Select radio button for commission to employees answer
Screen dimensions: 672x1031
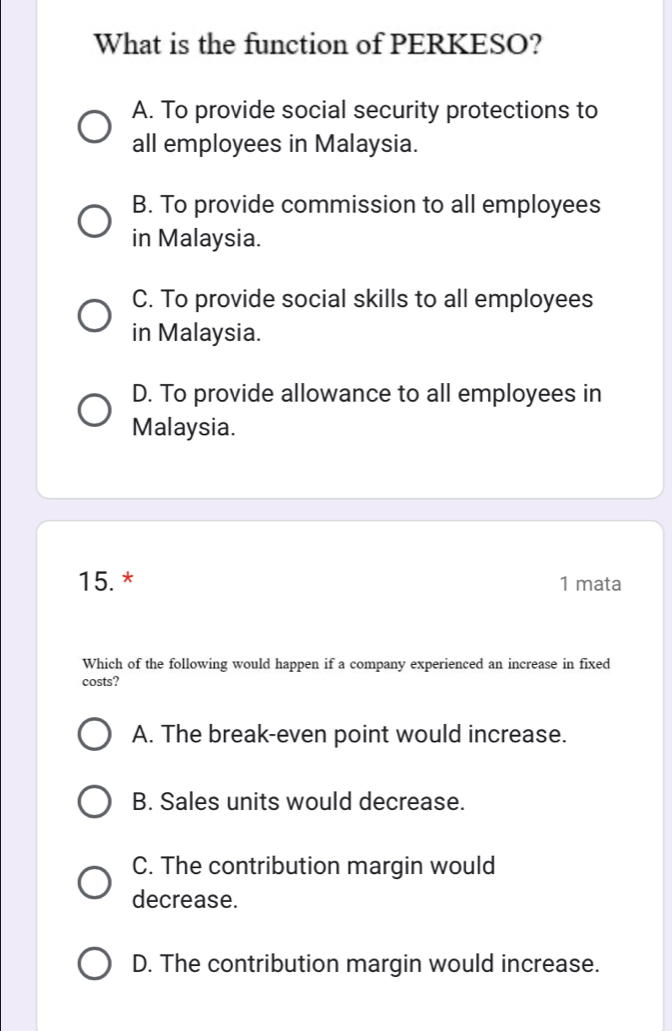(96, 222)
